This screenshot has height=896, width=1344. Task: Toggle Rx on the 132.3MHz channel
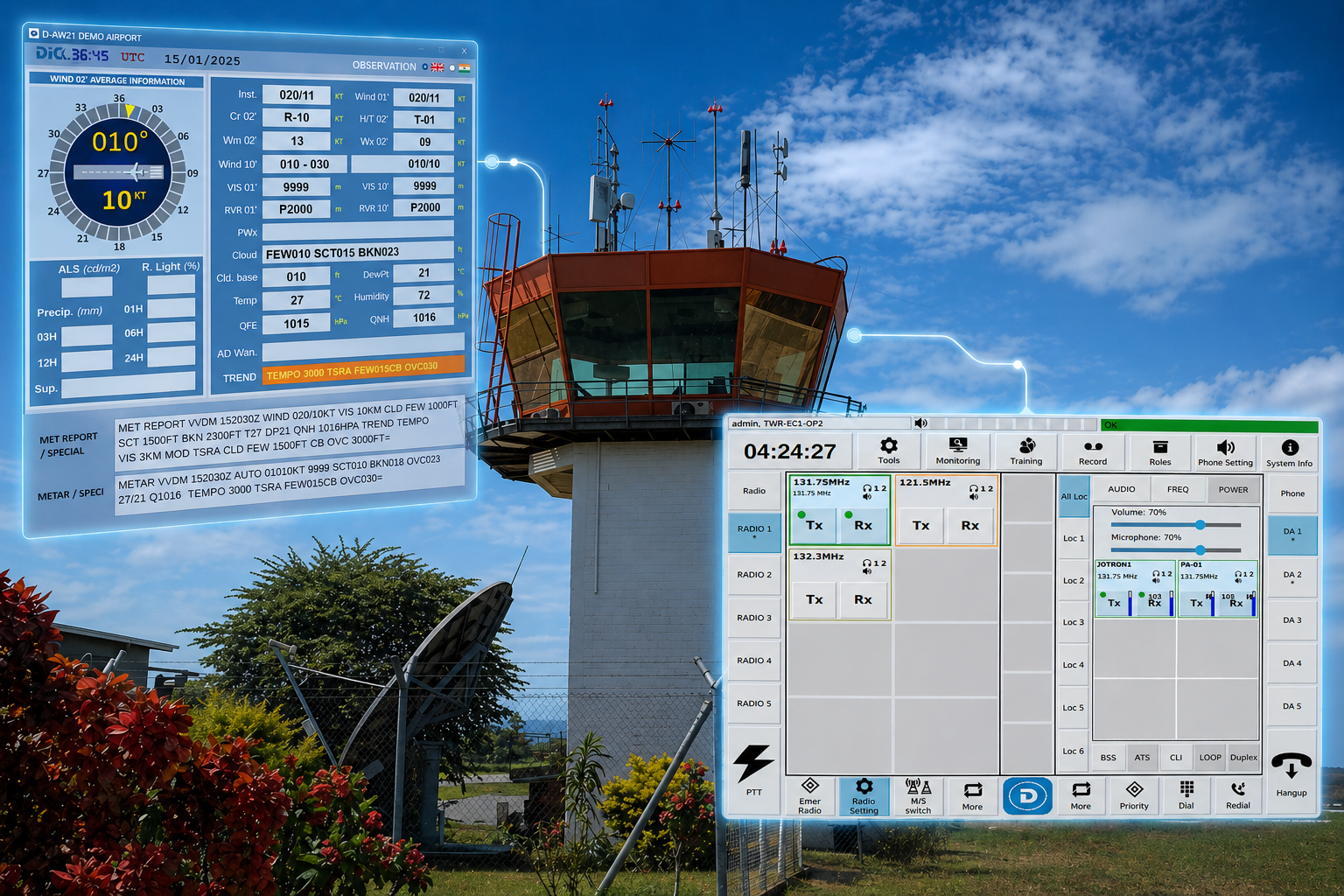point(863,599)
